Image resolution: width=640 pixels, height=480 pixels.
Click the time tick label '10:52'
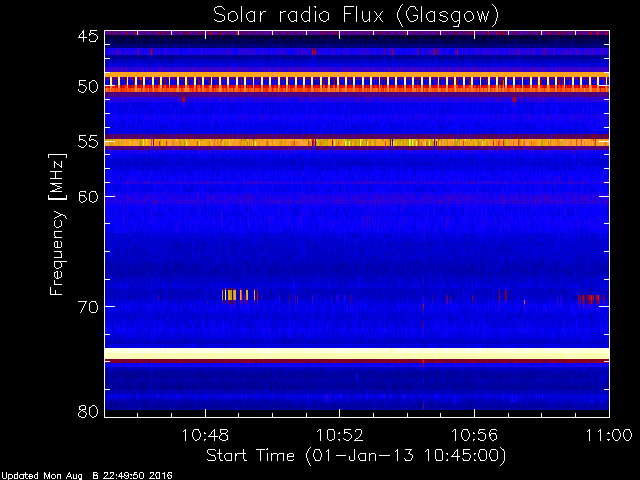tap(340, 435)
